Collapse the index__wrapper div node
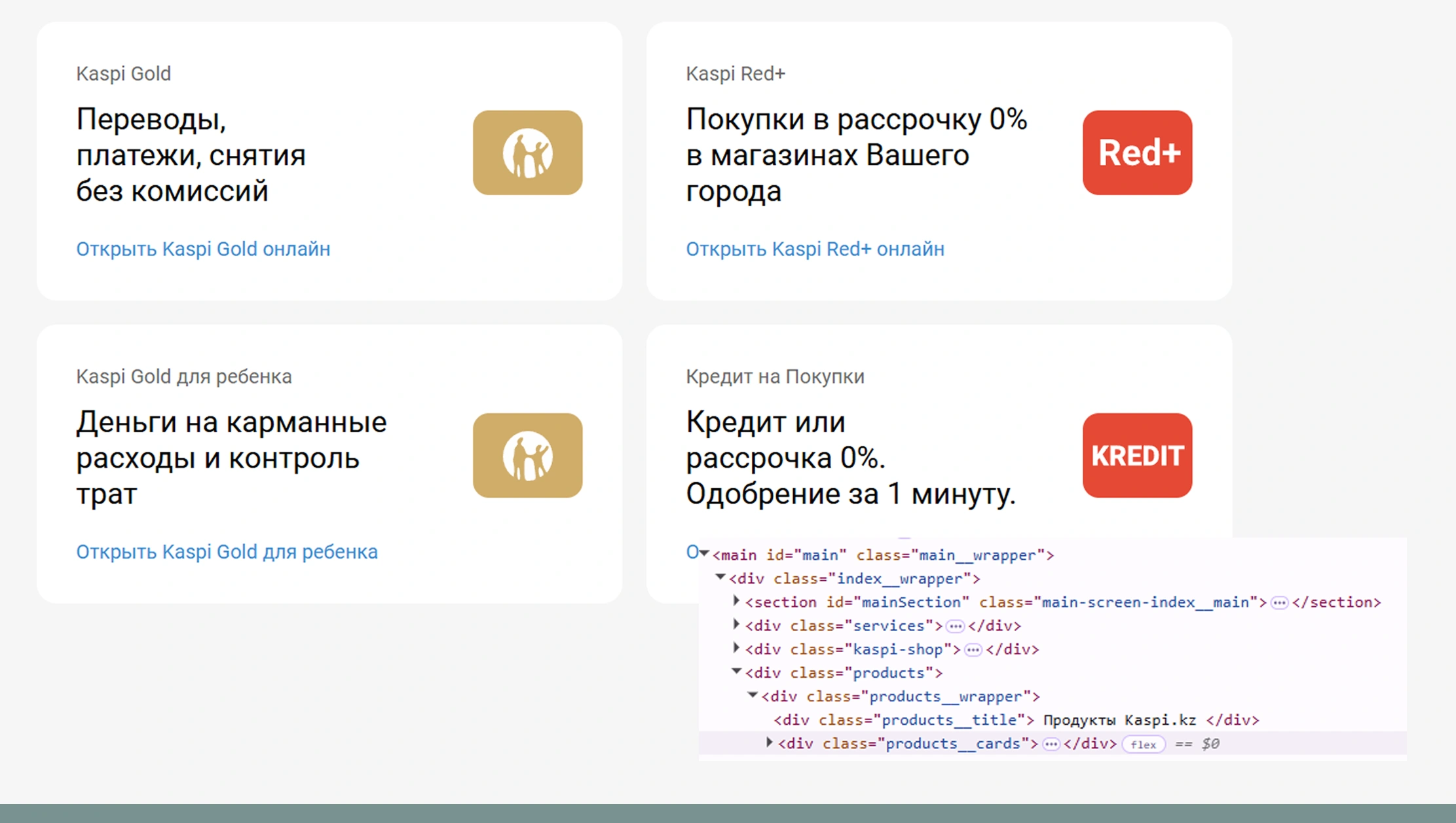This screenshot has height=823, width=1456. [x=720, y=577]
